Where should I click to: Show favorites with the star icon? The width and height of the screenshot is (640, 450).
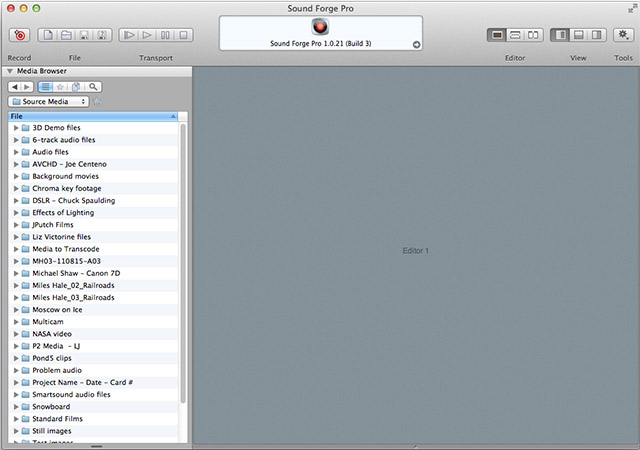click(x=60, y=87)
